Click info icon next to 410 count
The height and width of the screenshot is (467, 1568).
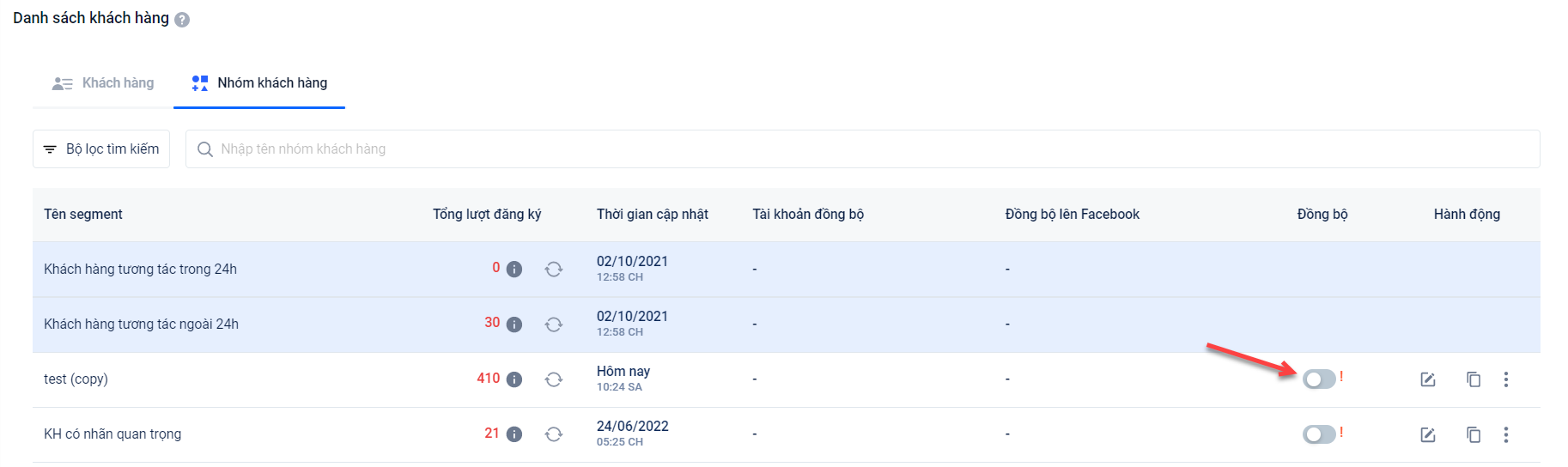point(514,379)
